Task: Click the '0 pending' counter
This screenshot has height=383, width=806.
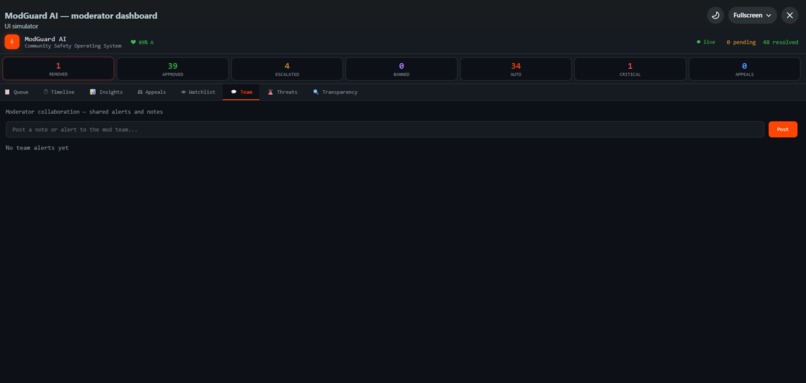Action: tap(741, 42)
